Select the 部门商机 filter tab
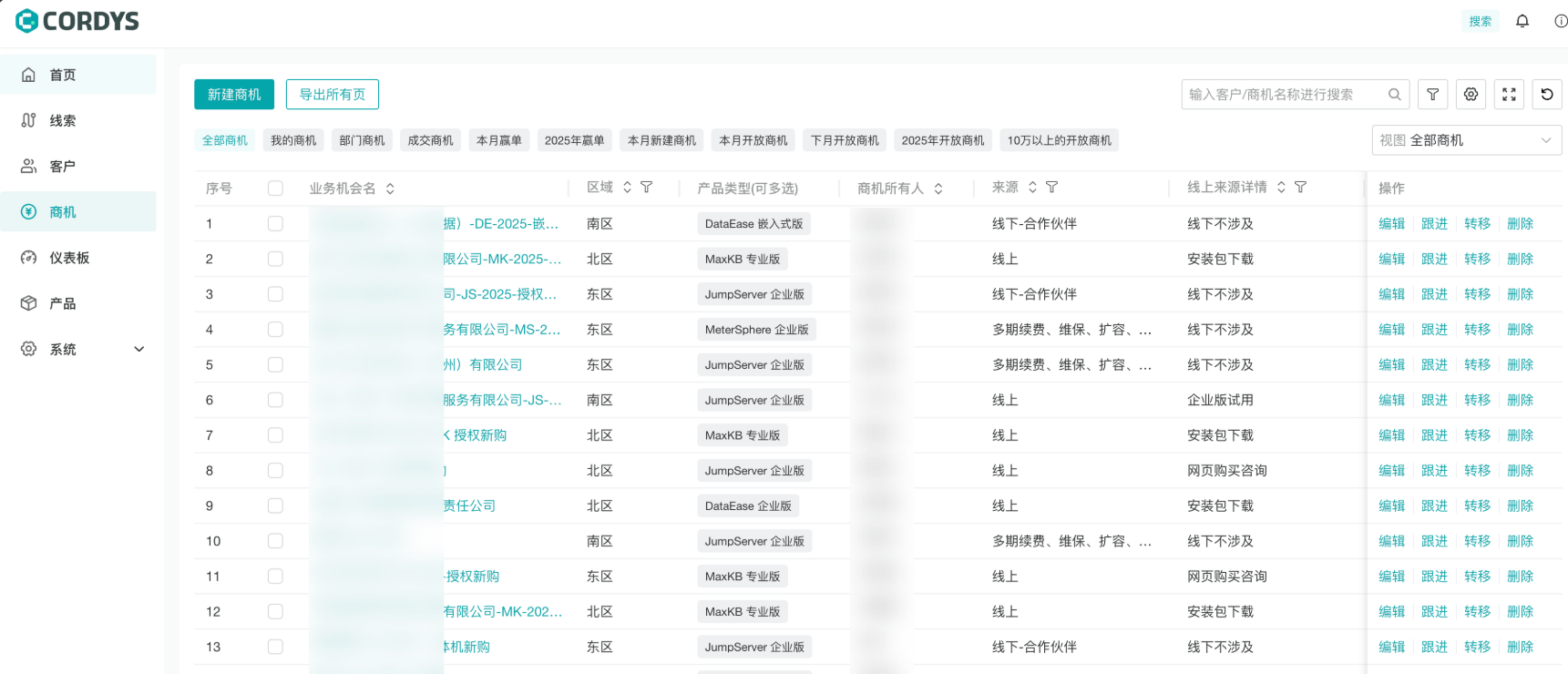 tap(362, 140)
